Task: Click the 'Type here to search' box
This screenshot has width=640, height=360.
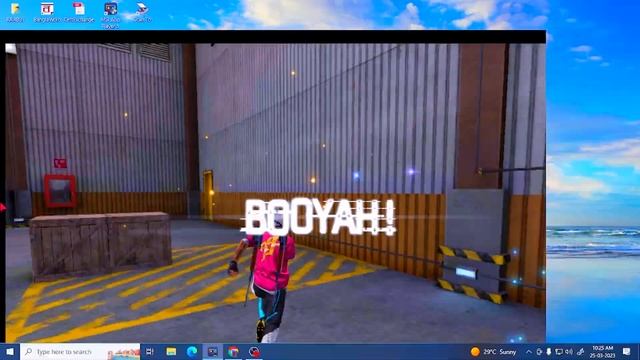Action: (x=80, y=351)
